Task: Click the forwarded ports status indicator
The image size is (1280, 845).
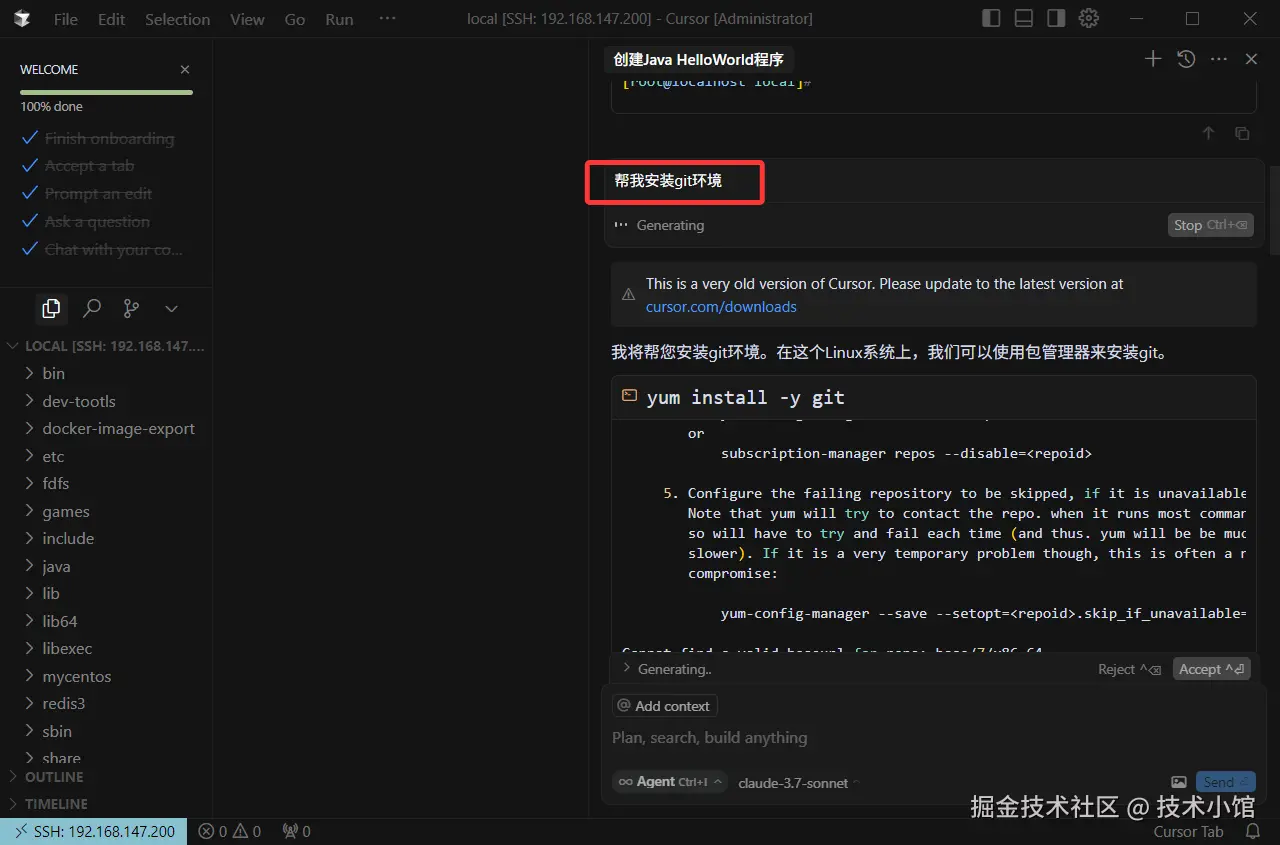Action: click(x=296, y=831)
